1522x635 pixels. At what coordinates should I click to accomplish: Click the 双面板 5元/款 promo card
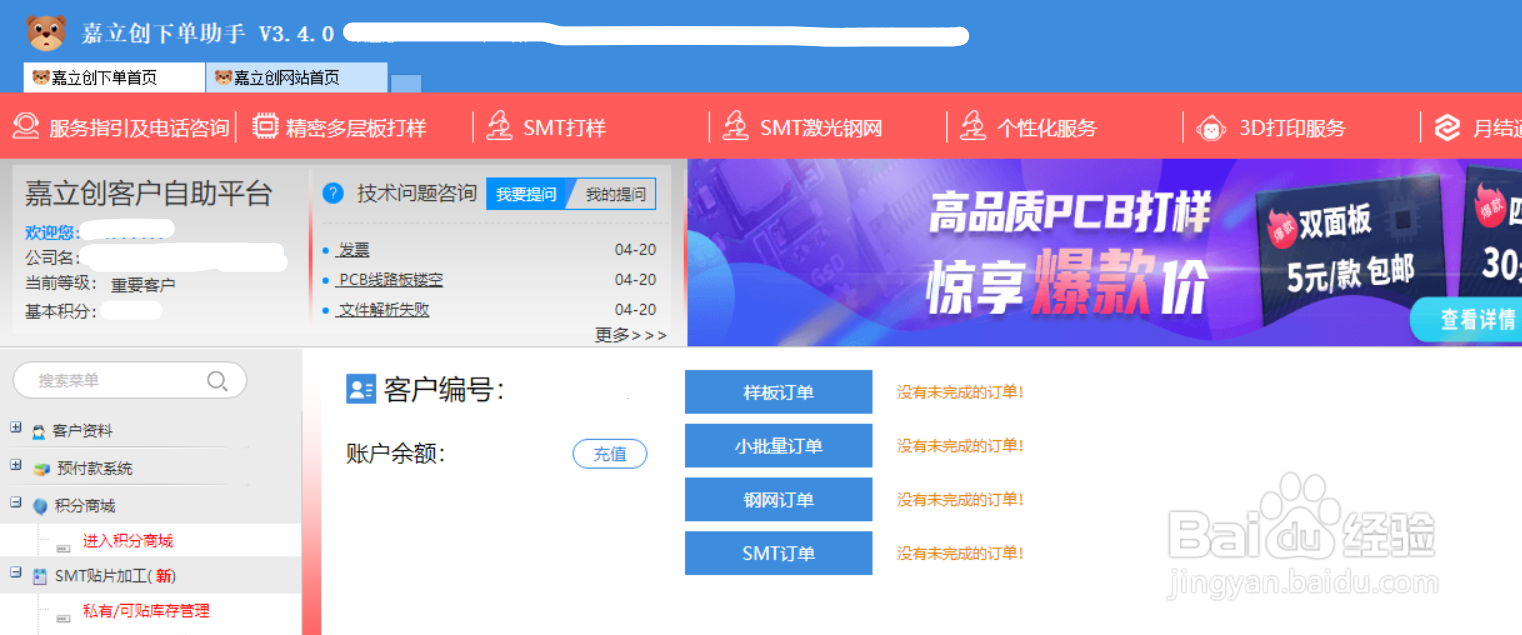[x=1350, y=250]
